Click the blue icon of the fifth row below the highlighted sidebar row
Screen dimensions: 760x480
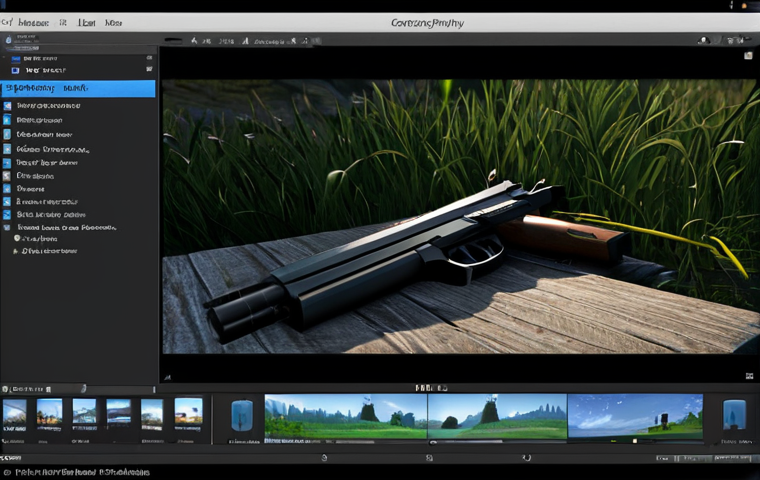click(7, 162)
